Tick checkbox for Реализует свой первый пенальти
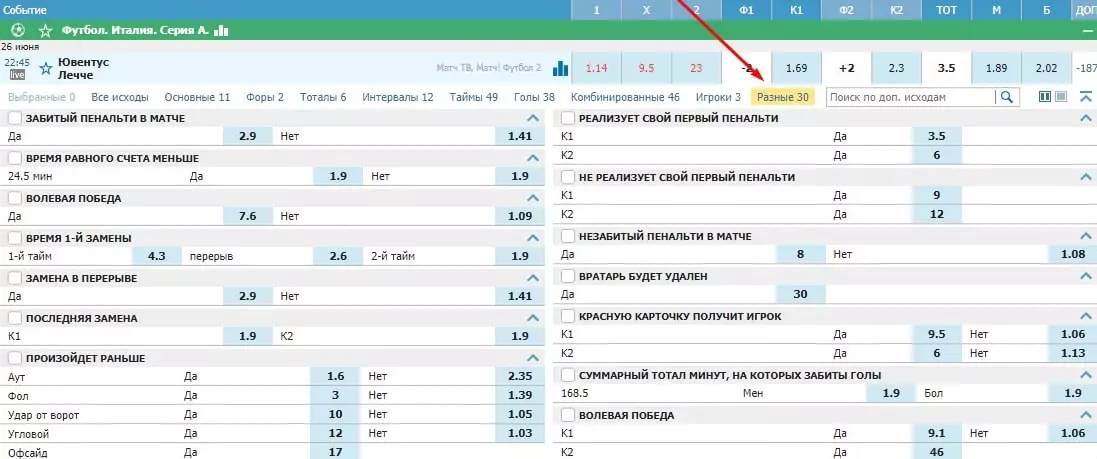Screen dimensions: 1097x459 click(568, 118)
